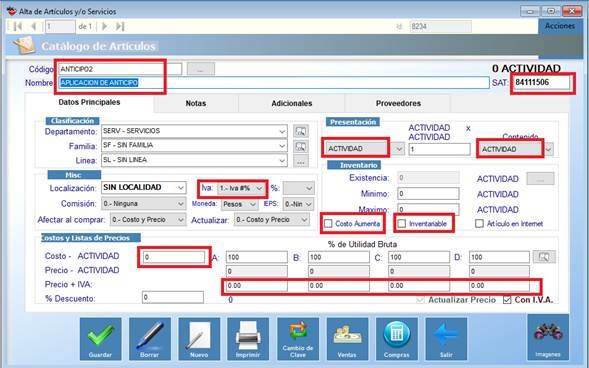Switch to Datos Principales tab
Image resolution: width=589 pixels, height=368 pixels.
pyautogui.click(x=89, y=102)
